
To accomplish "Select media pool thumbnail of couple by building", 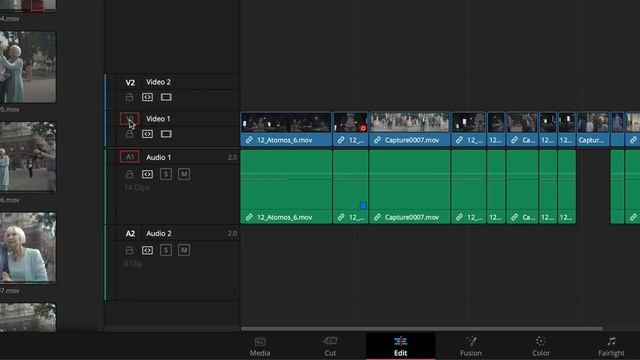I will click(28, 157).
